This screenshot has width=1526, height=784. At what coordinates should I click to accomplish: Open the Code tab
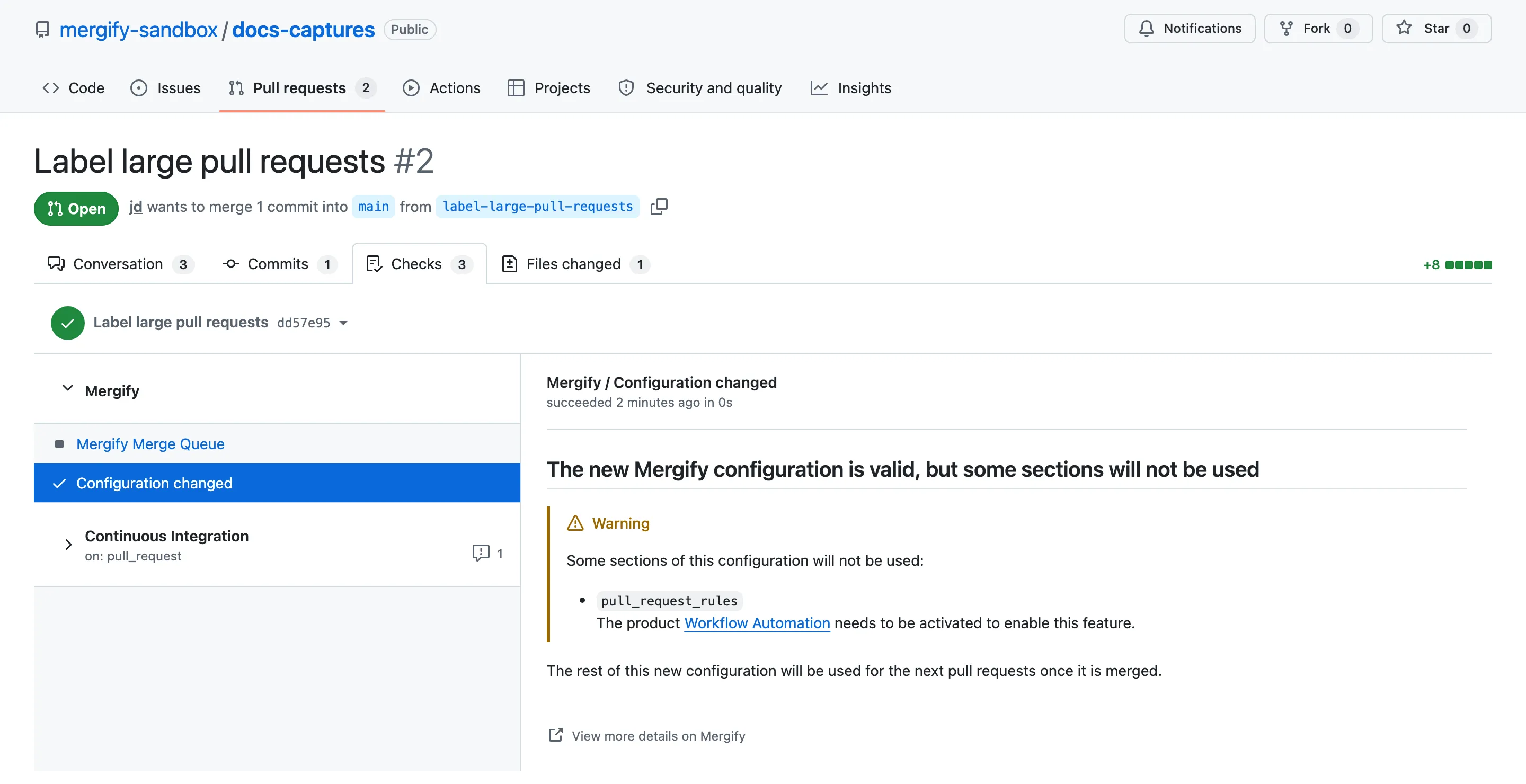[x=74, y=88]
